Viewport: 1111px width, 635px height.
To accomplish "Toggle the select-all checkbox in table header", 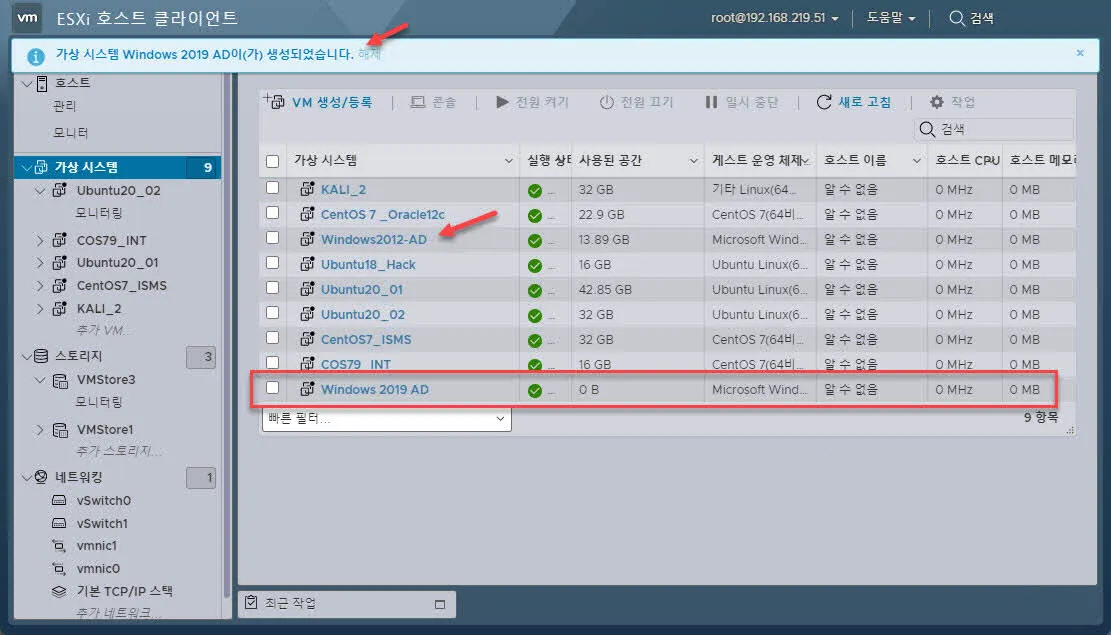I will (x=273, y=161).
